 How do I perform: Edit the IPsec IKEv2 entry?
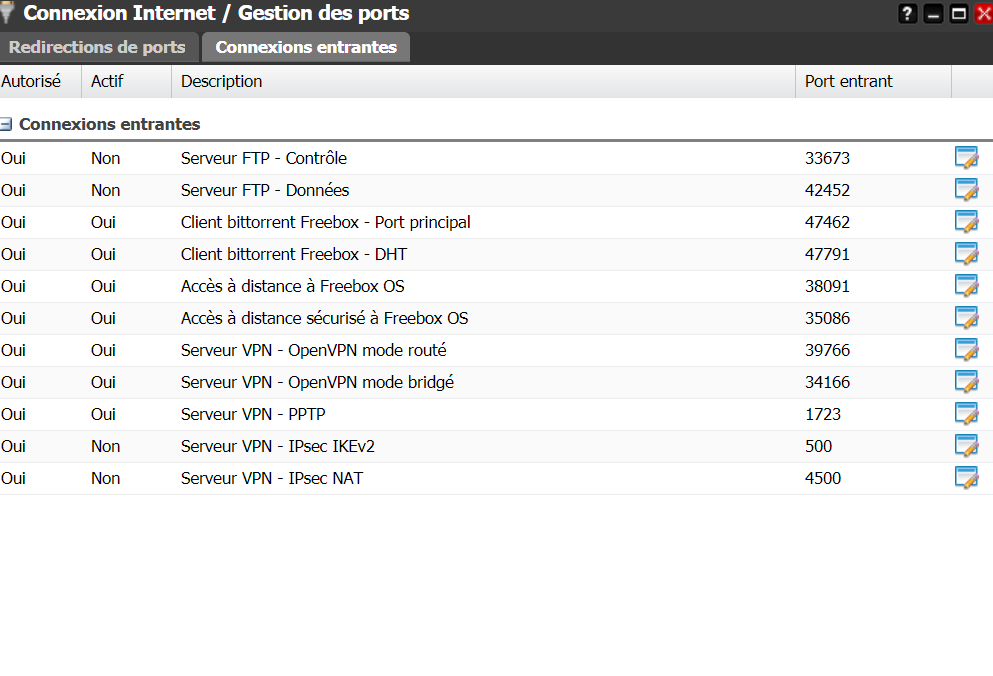[x=966, y=446]
